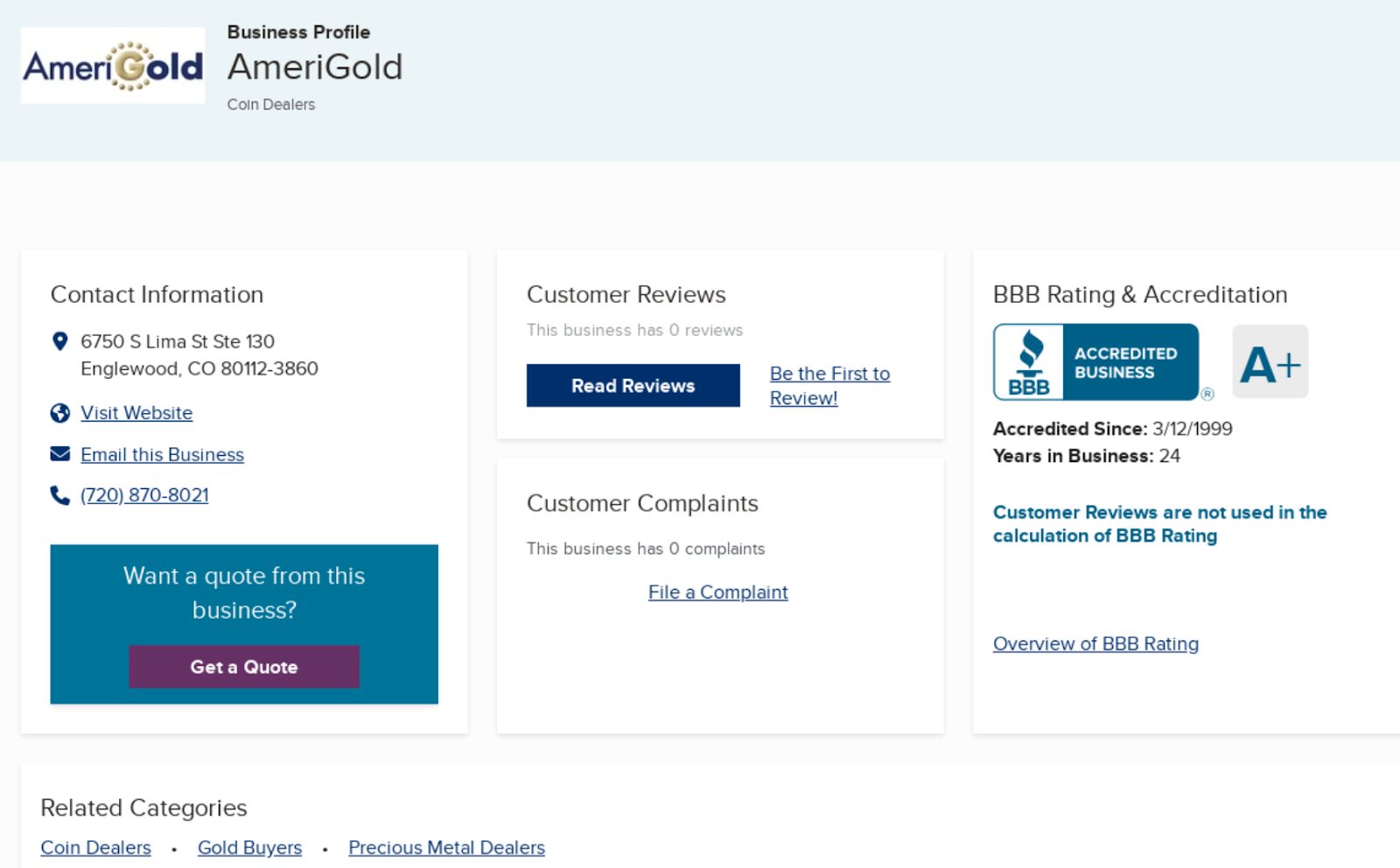Screen dimensions: 1400x868
Task: Click the phone handset icon
Action: click(60, 495)
